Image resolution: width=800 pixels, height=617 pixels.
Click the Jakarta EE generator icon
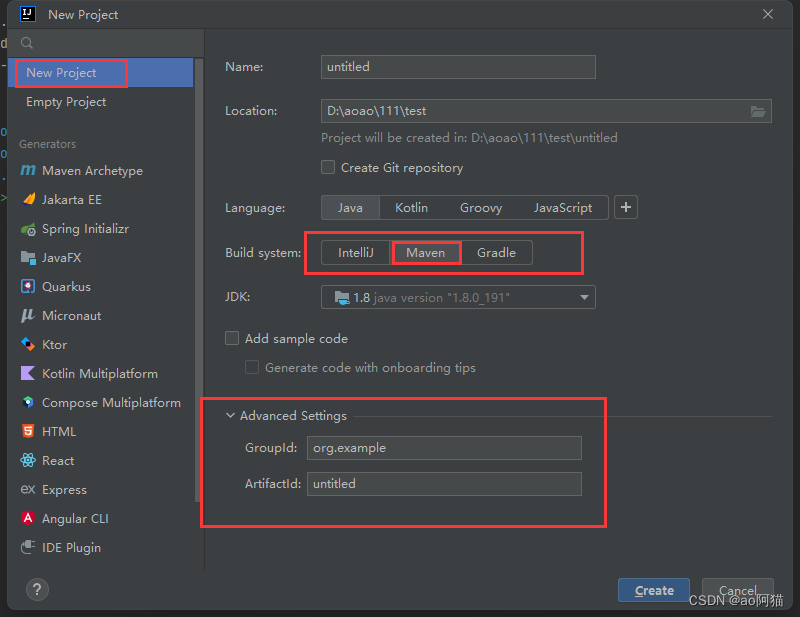[29, 199]
